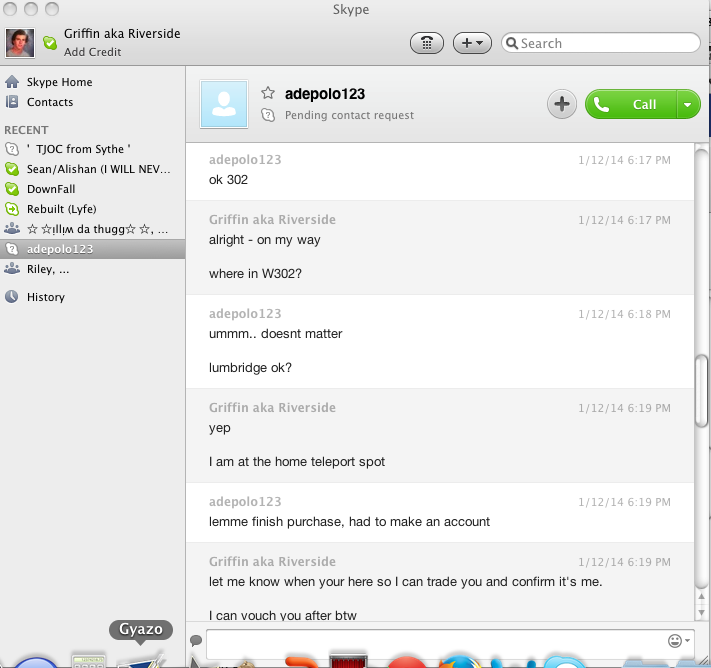Click the online status icon beside DownFall
Image resolution: width=711 pixels, height=668 pixels.
pyautogui.click(x=12, y=189)
